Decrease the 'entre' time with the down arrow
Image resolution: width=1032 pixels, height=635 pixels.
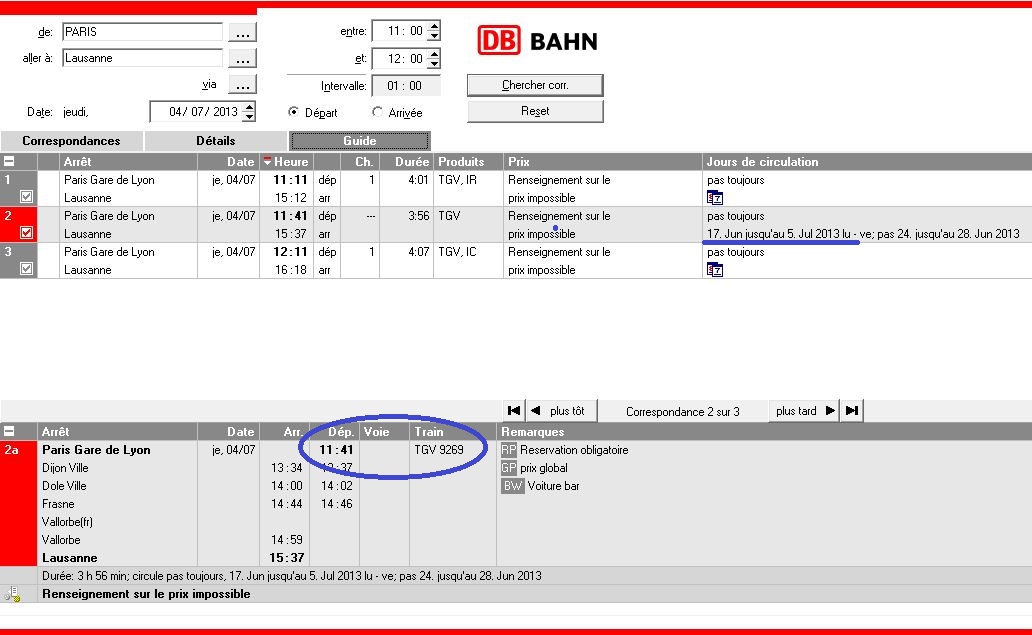(x=434, y=36)
